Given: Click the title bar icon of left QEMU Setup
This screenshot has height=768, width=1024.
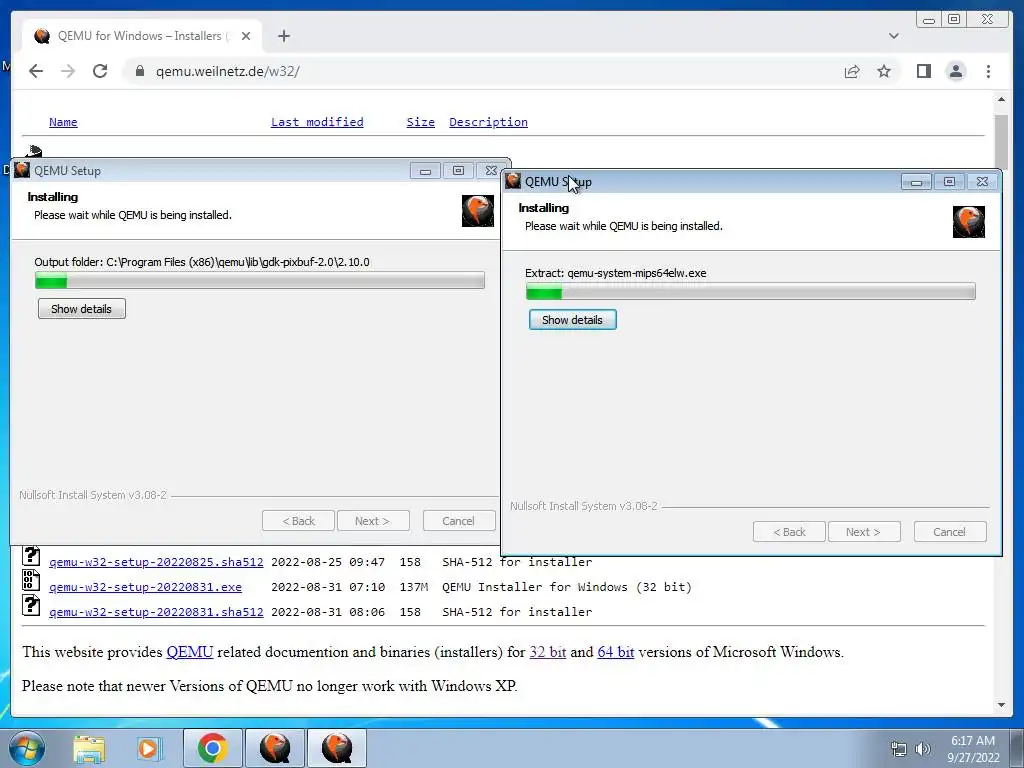Looking at the screenshot, I should [x=22, y=170].
